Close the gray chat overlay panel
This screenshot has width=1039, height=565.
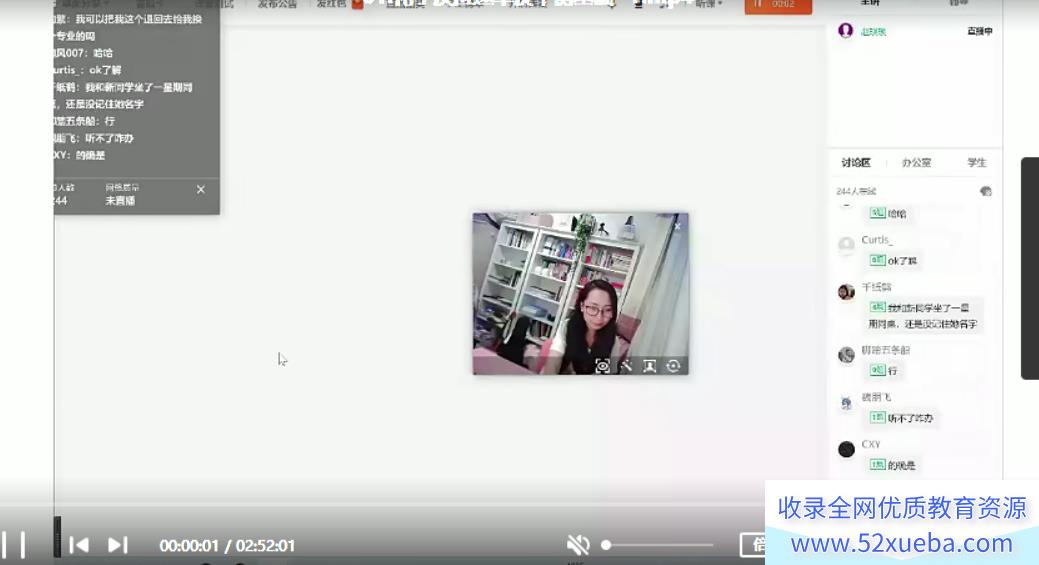[x=201, y=189]
